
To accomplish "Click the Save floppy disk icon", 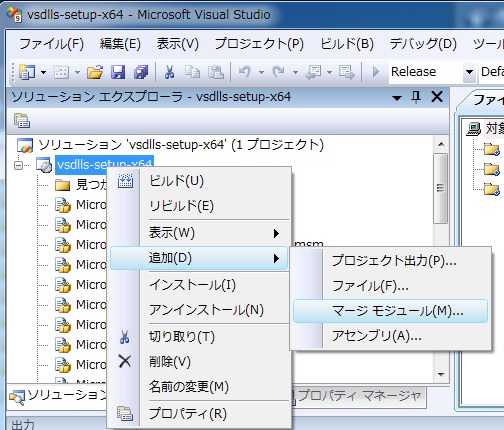I will 118,72.
